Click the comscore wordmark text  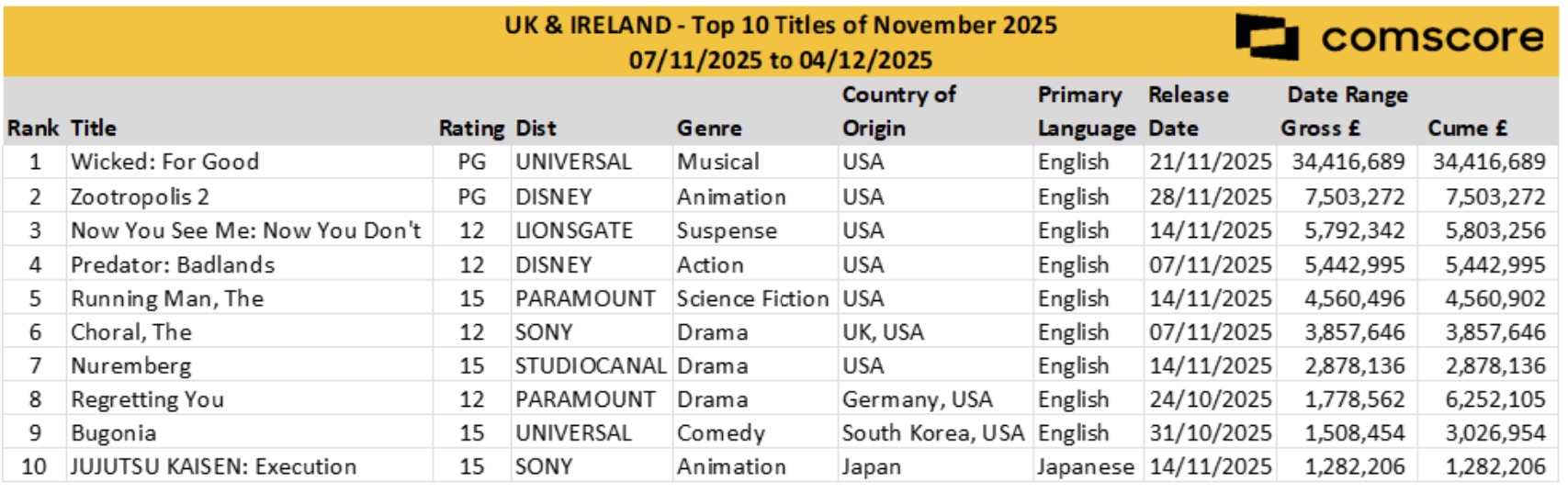tap(1432, 38)
